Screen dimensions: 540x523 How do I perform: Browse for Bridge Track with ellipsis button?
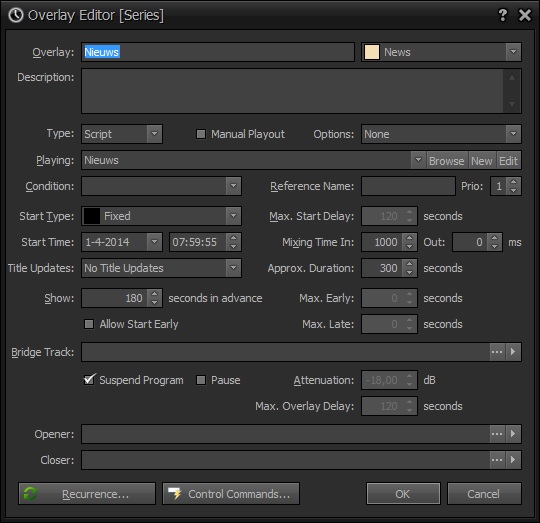click(x=497, y=352)
